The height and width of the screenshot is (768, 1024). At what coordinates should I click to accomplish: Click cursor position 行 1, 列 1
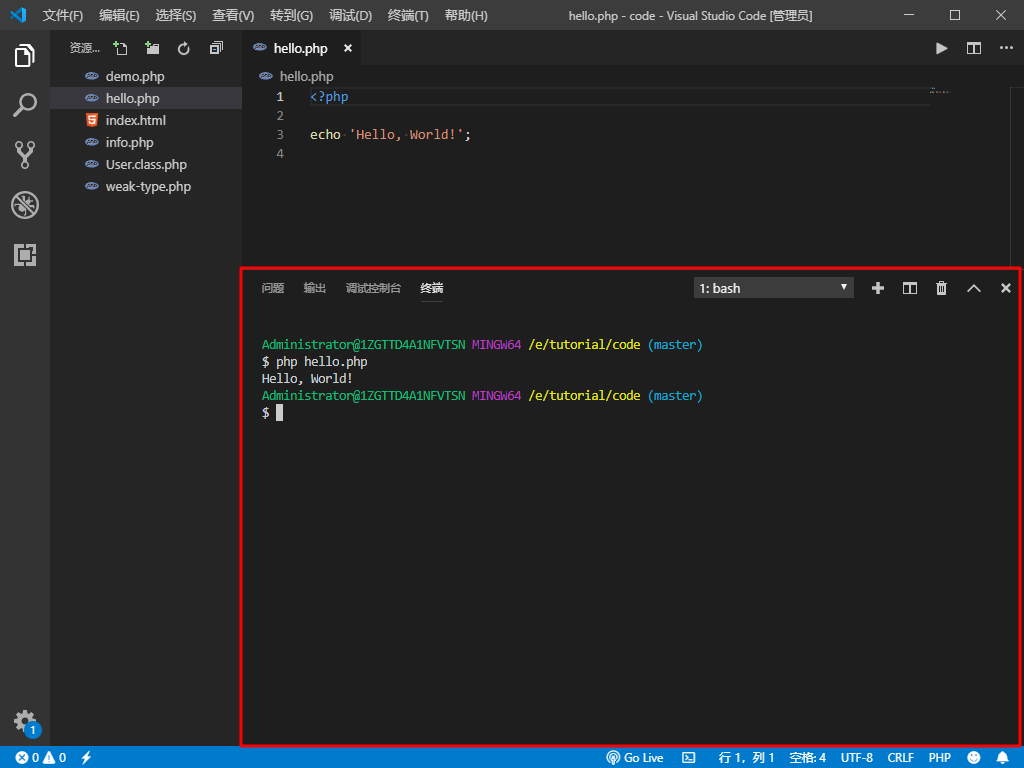pos(746,758)
